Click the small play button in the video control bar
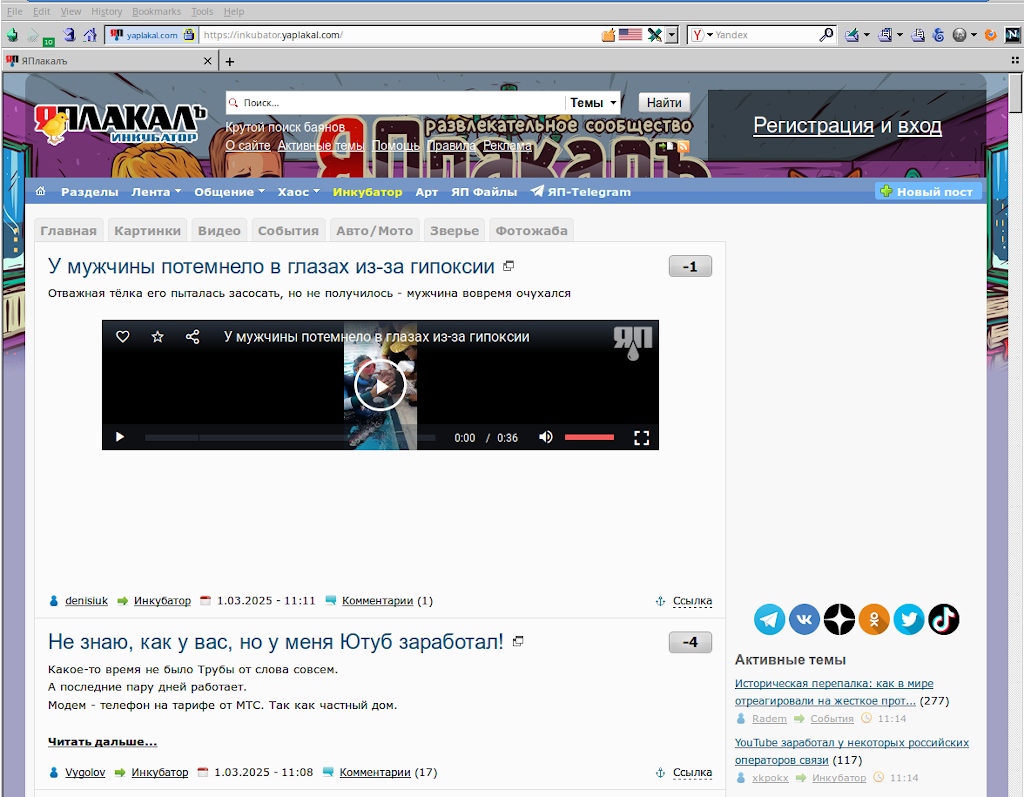The height and width of the screenshot is (797, 1024). [x=120, y=437]
